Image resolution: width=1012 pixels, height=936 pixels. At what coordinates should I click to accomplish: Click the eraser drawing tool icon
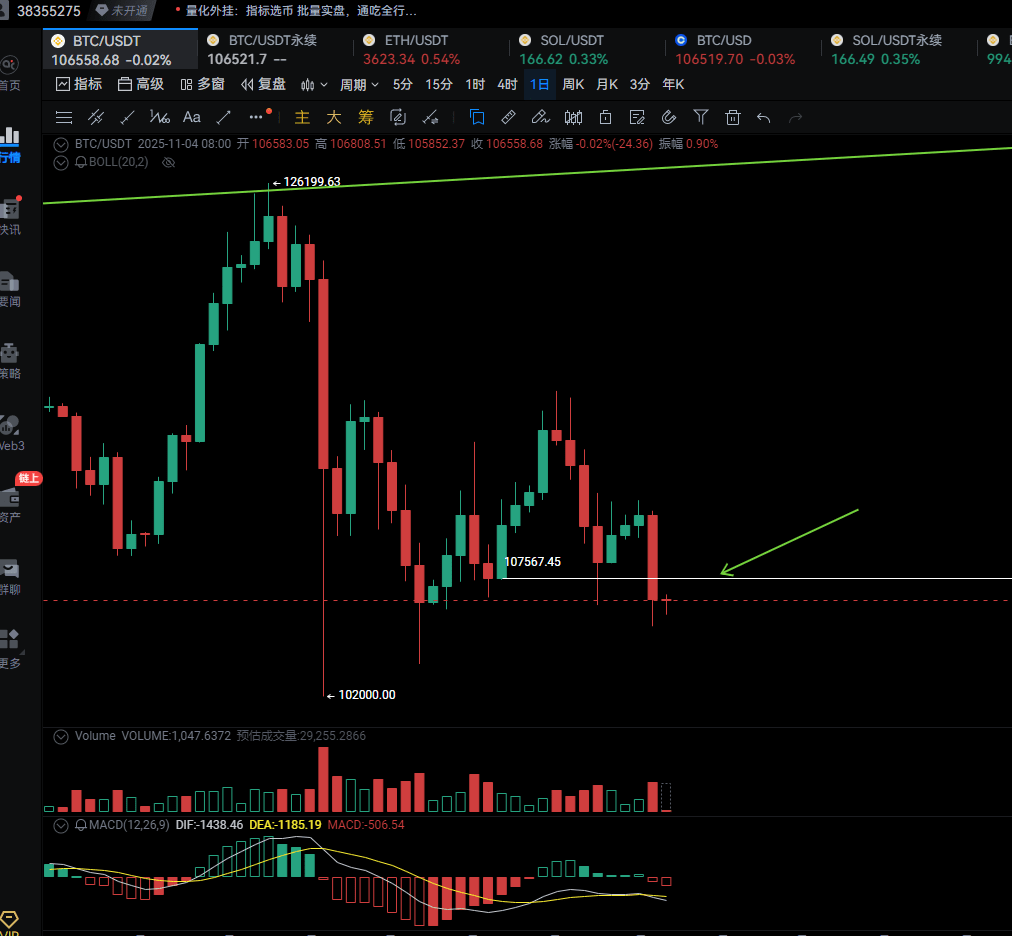tap(540, 117)
